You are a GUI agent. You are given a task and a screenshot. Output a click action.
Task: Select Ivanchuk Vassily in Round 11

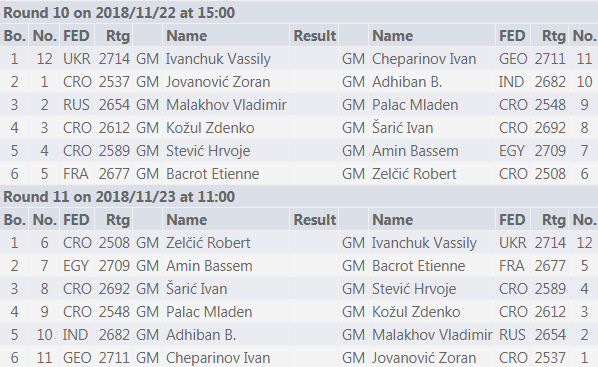pos(424,243)
